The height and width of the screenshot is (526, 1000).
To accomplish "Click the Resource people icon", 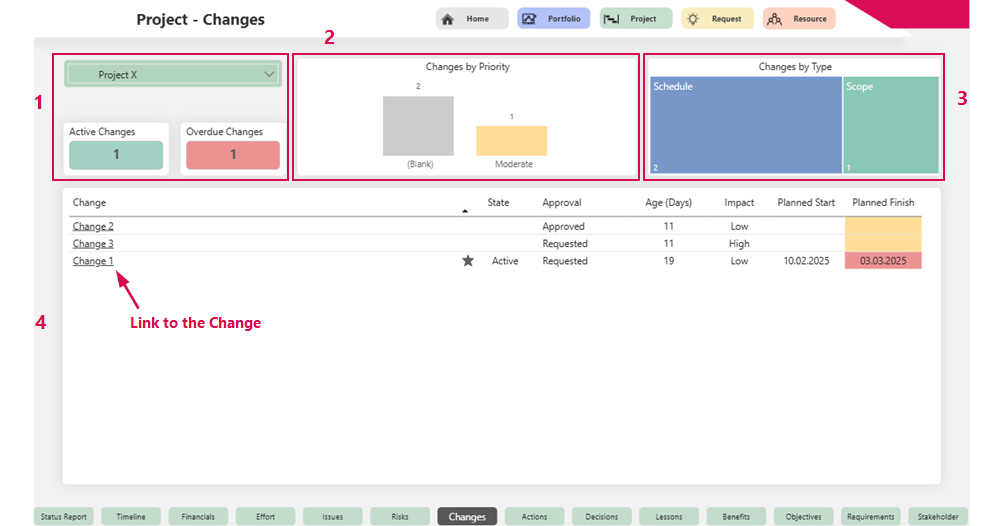I will pos(774,19).
